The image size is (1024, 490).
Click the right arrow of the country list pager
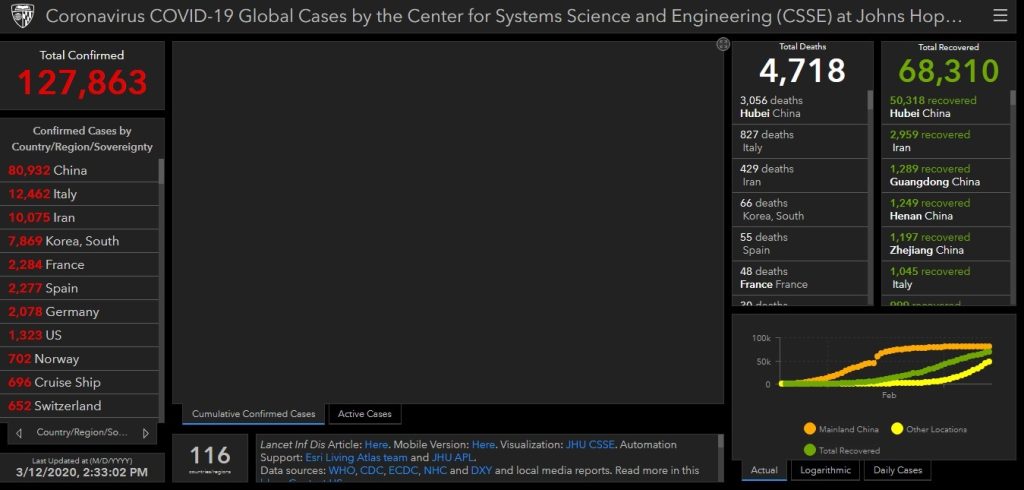pyautogui.click(x=146, y=433)
